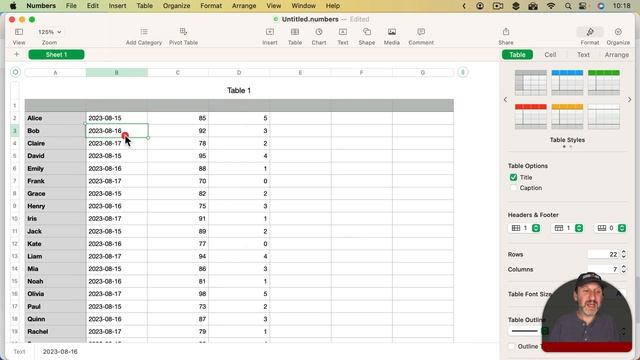The height and width of the screenshot is (360, 640).
Task: Click the Insert toolbar icon
Action: 270,32
